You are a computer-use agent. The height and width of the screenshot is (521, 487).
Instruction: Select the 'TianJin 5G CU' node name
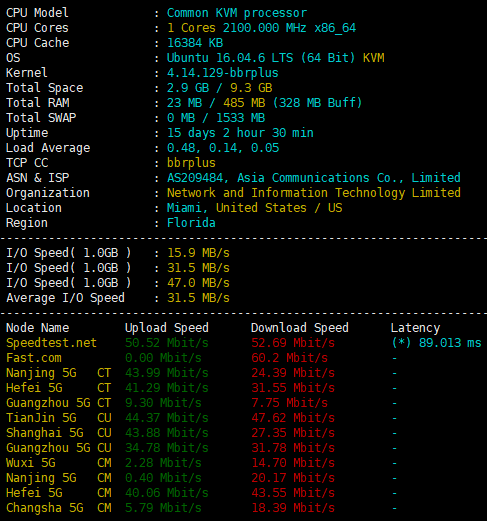[59, 418]
